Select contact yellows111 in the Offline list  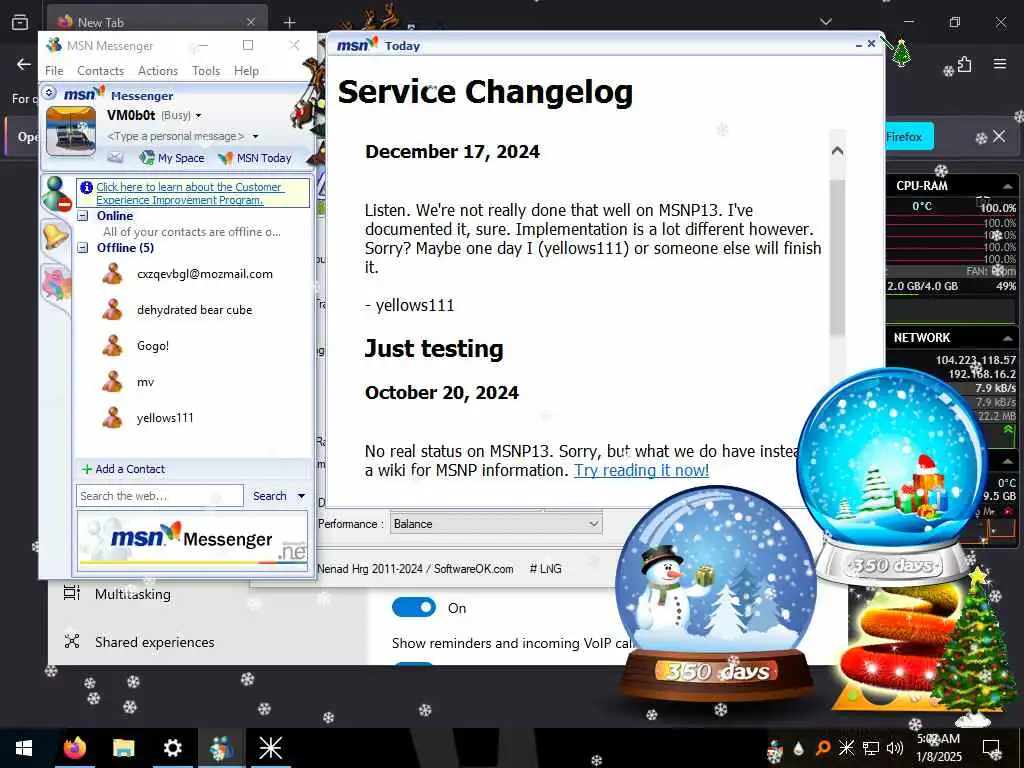pyautogui.click(x=165, y=418)
